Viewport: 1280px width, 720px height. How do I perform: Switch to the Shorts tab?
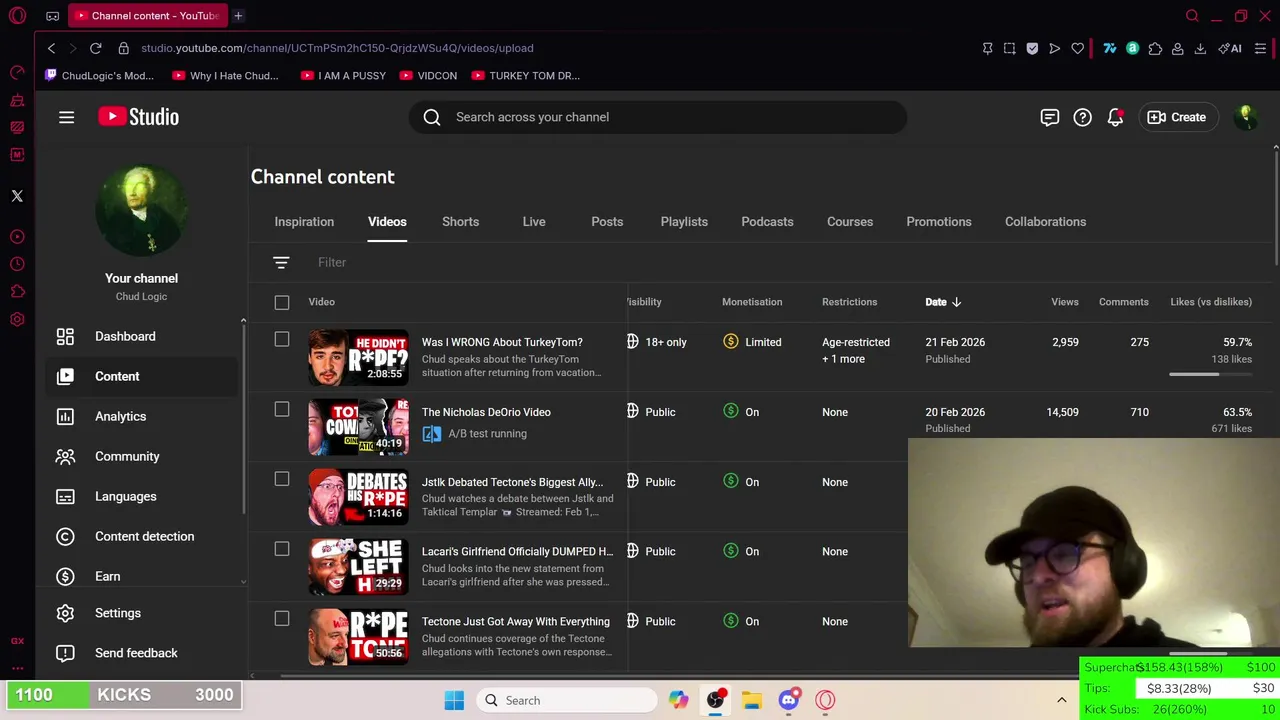tap(460, 222)
